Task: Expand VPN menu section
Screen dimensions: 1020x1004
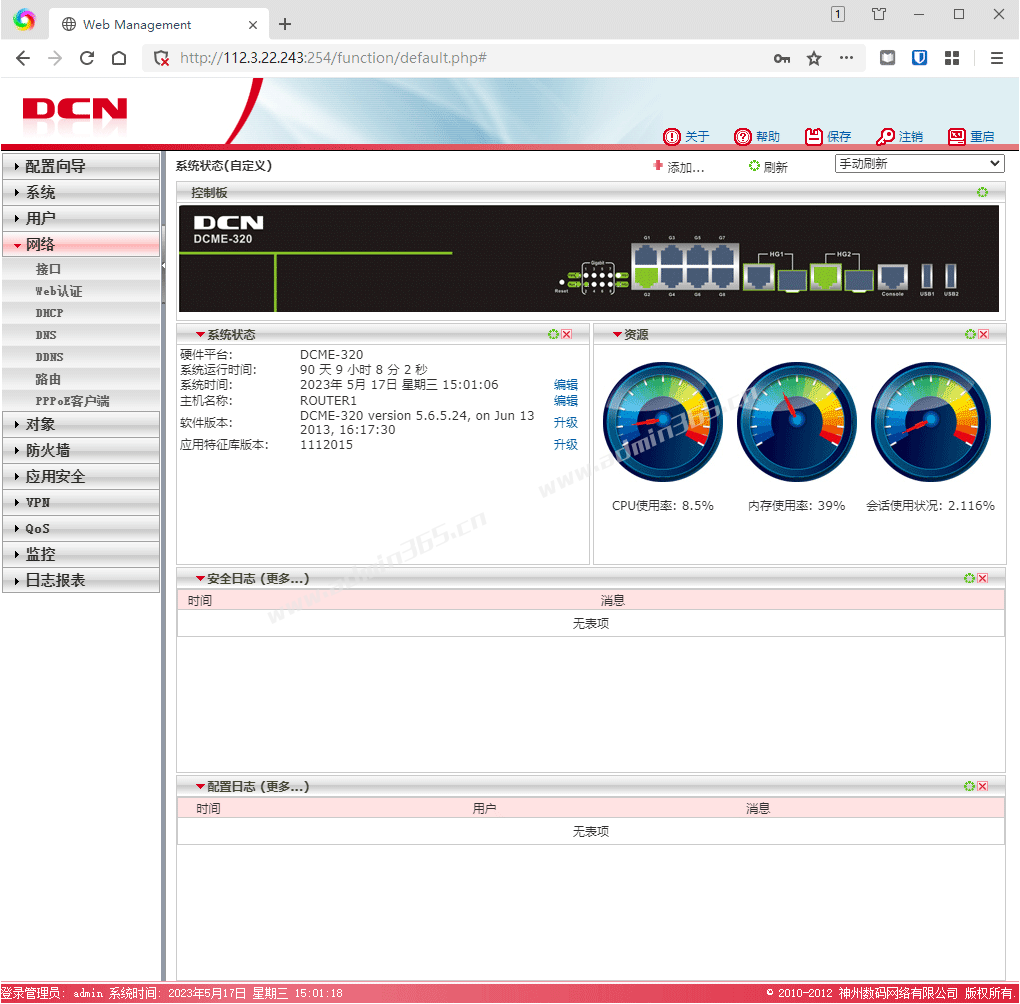Action: [x=81, y=502]
